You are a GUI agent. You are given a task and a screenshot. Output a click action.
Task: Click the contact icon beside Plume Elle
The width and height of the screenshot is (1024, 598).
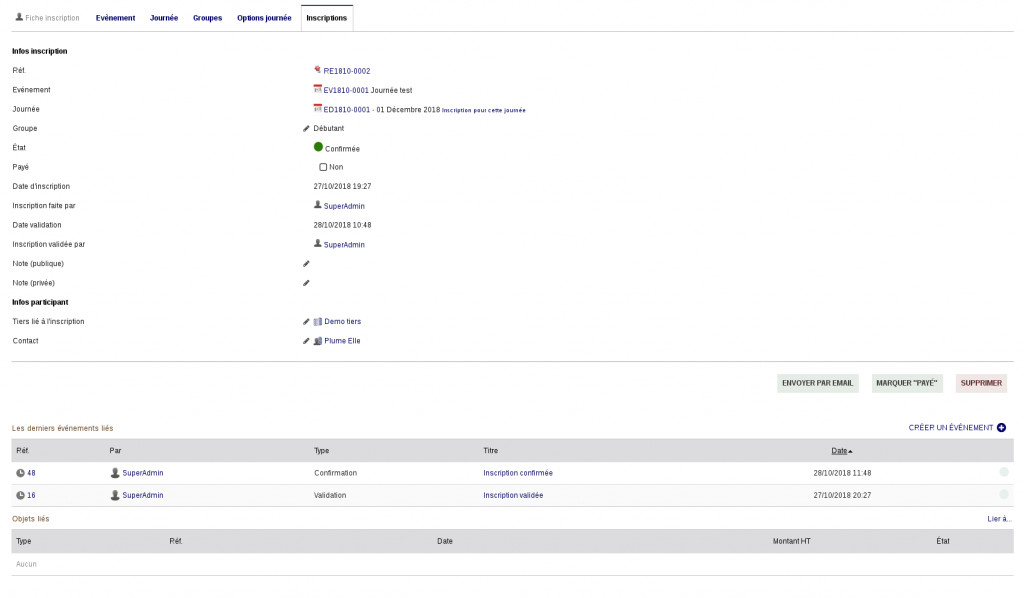coord(318,341)
